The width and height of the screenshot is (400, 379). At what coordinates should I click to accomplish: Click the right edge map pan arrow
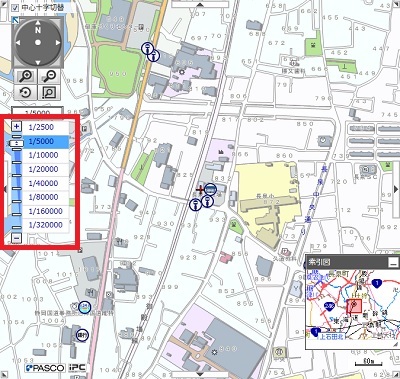396,189
